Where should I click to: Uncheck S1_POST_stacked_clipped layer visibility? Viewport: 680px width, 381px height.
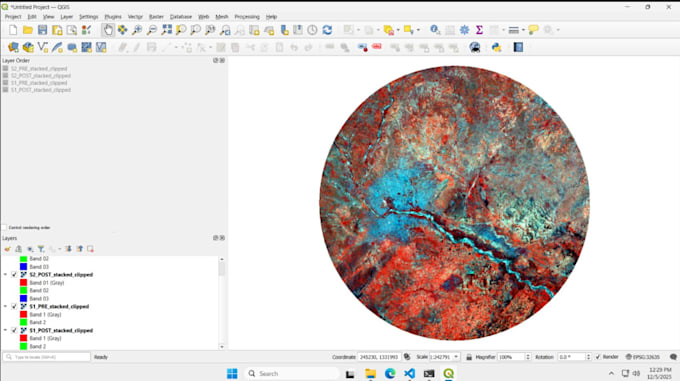pyautogui.click(x=14, y=330)
